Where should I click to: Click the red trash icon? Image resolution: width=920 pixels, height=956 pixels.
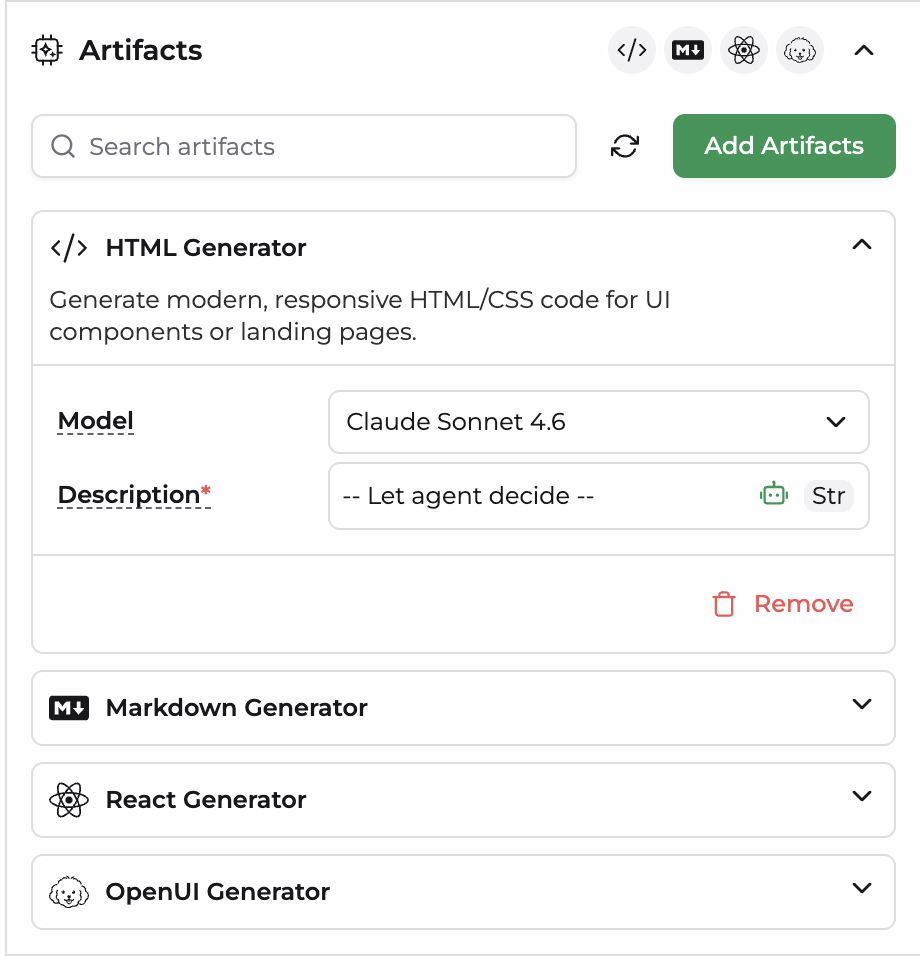pos(724,604)
